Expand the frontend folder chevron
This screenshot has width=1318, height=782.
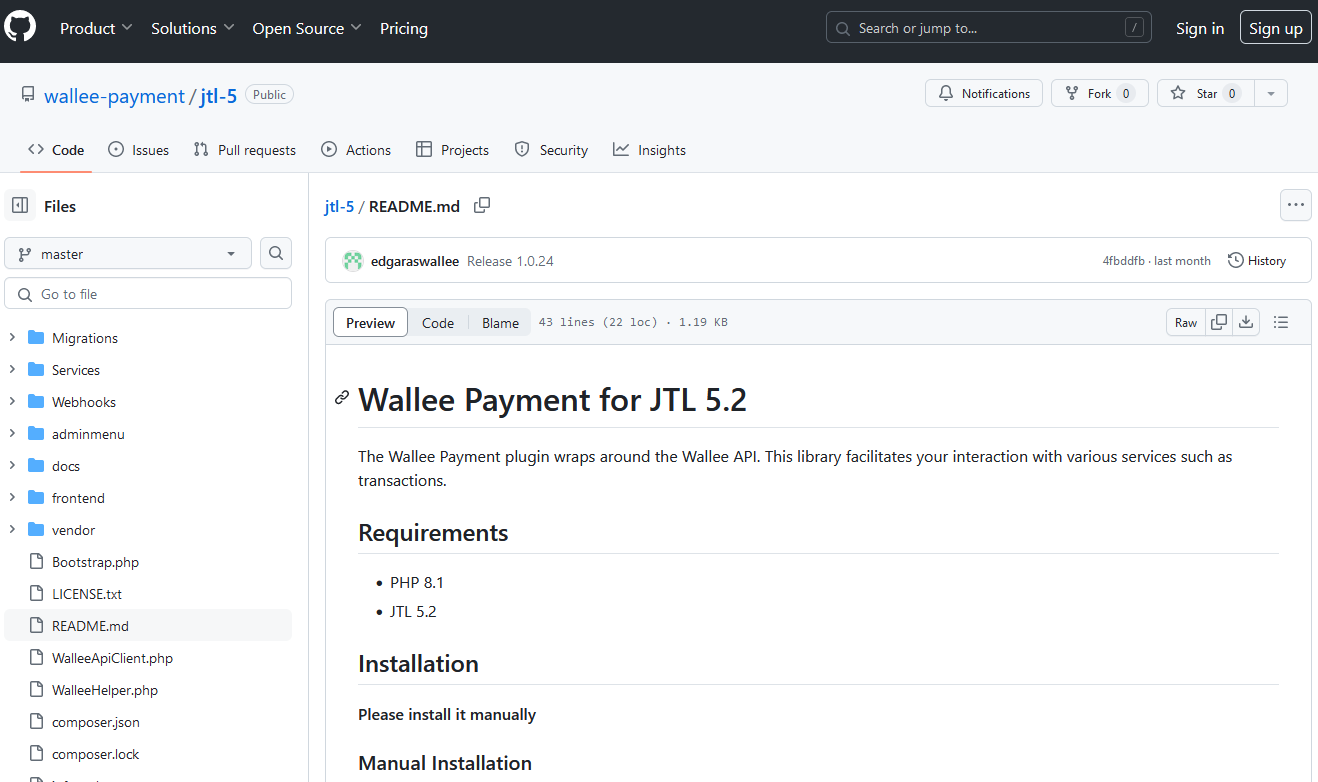[x=12, y=498]
